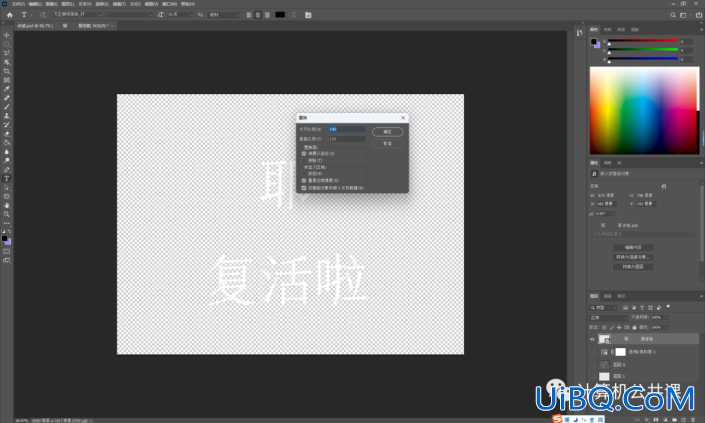This screenshot has height=423, width=705.
Task: Pick a color in the spectrum field
Action: click(644, 111)
